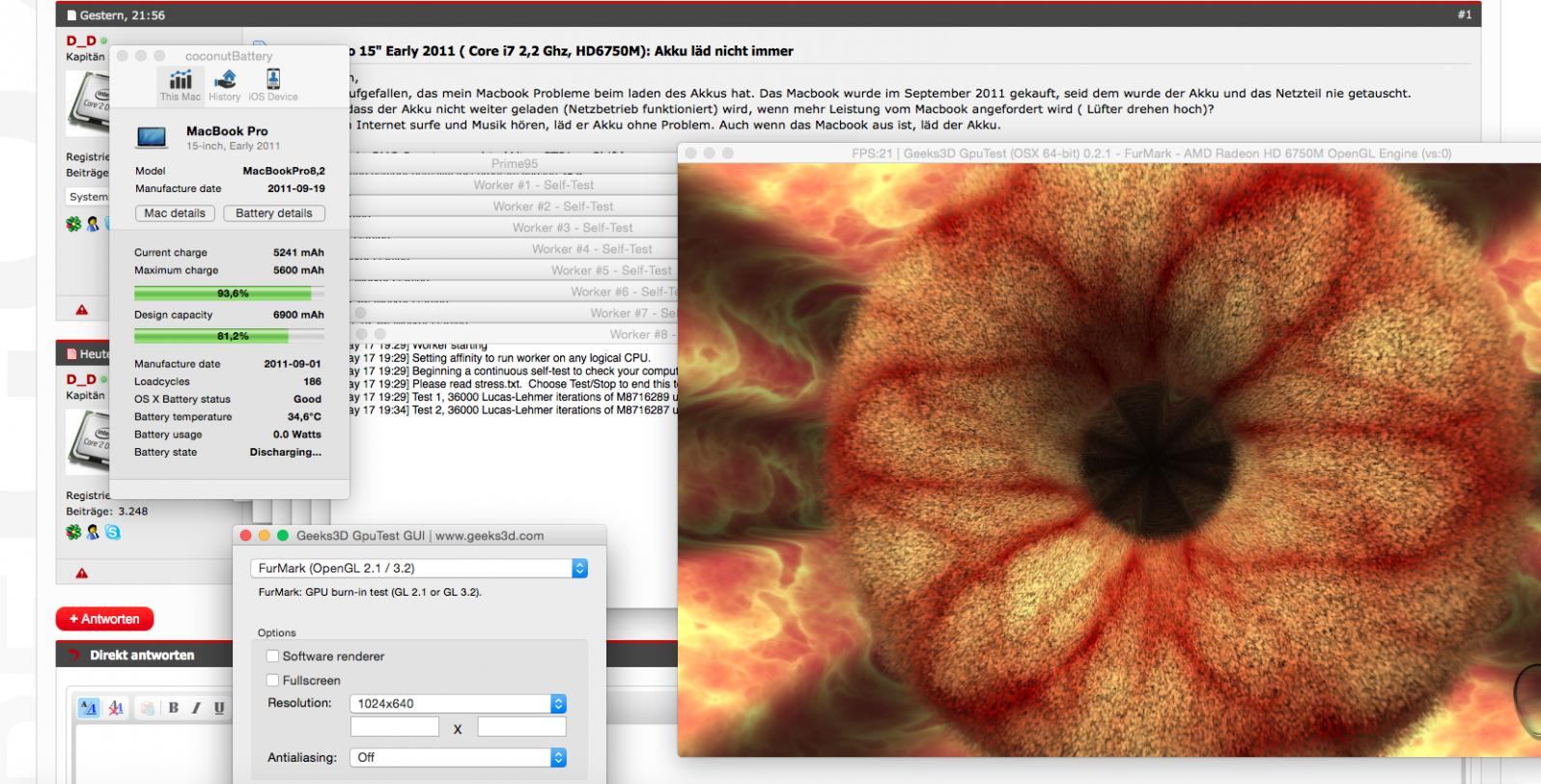Click the 81,2% capacity progress bar
Viewport: 1541px width, 784px height.
coord(230,336)
